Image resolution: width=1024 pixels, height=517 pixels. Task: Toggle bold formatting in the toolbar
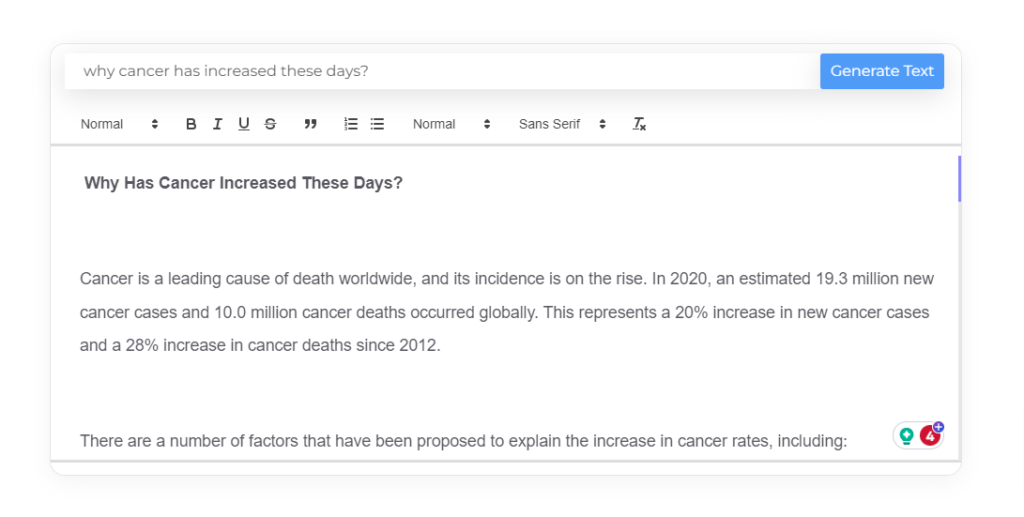point(191,124)
